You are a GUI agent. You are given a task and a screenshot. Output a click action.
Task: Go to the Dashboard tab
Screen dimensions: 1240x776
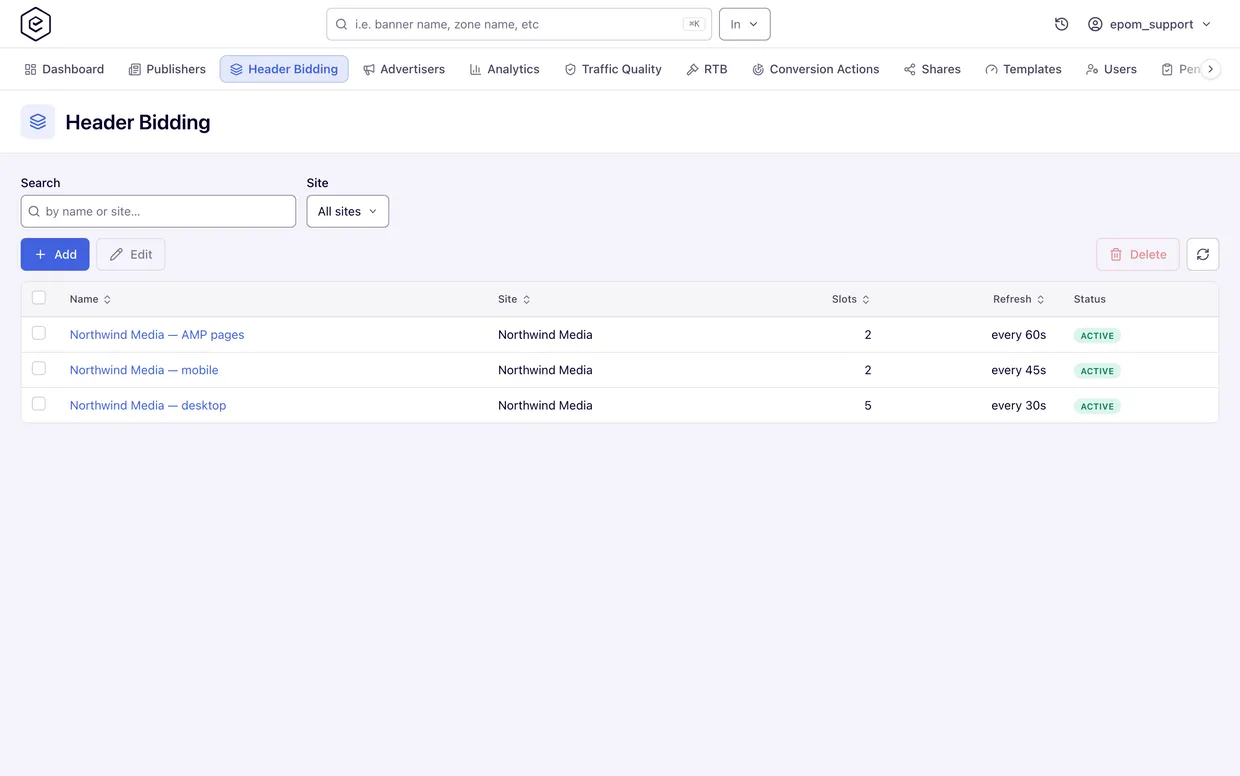64,69
